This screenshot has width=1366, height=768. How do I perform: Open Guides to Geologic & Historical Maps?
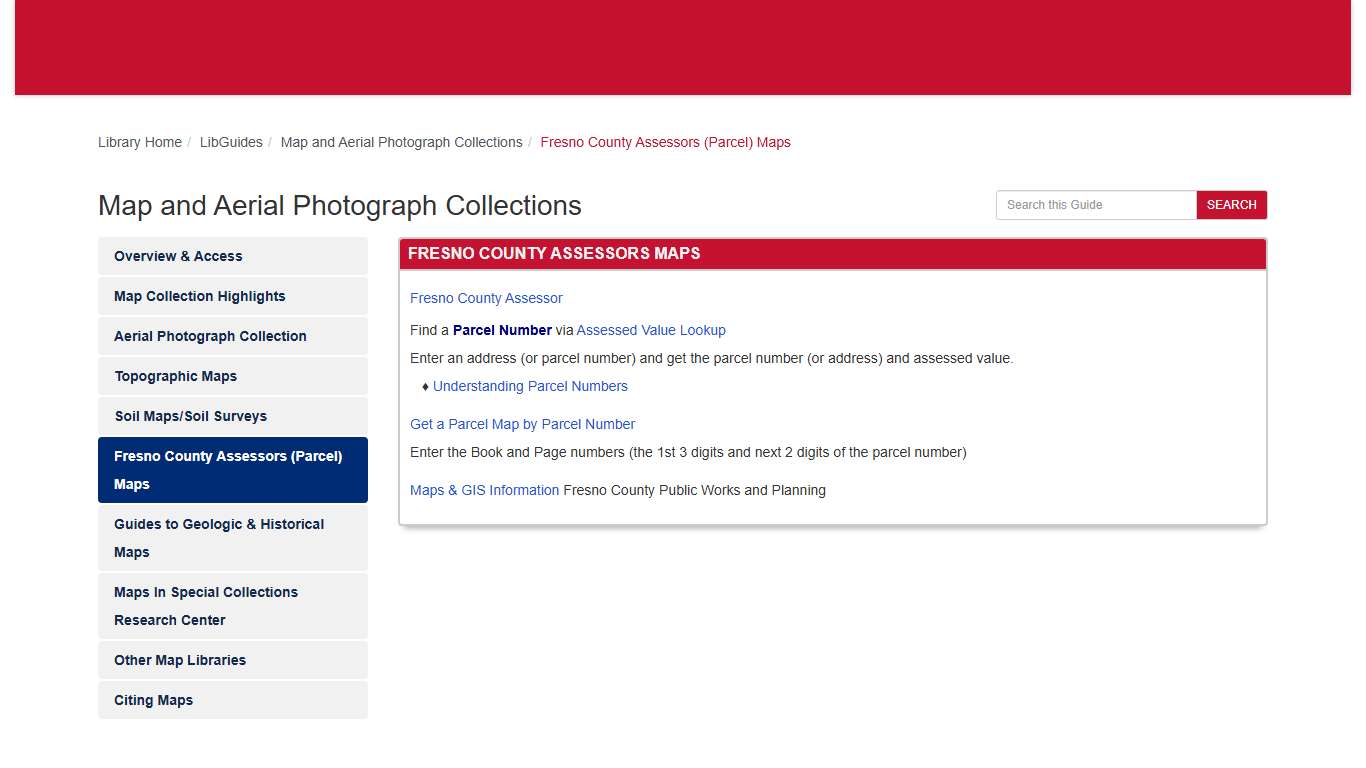[x=219, y=538]
